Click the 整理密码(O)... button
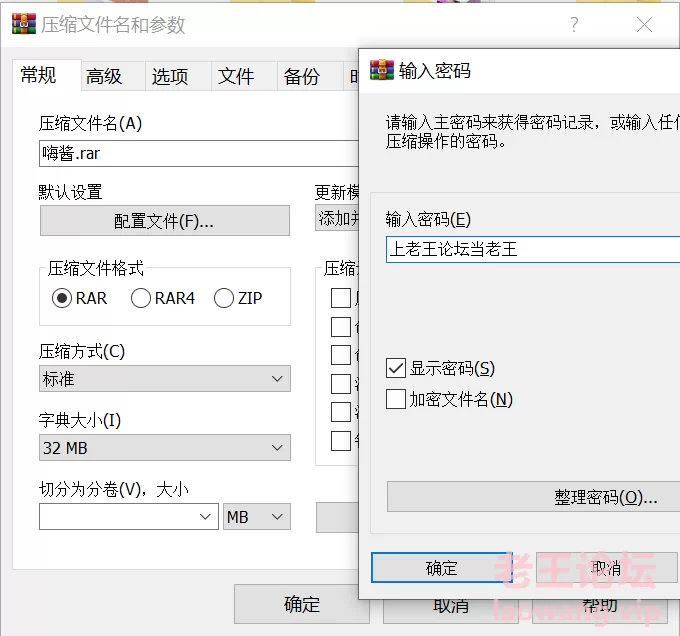Image resolution: width=680 pixels, height=636 pixels. 533,496
